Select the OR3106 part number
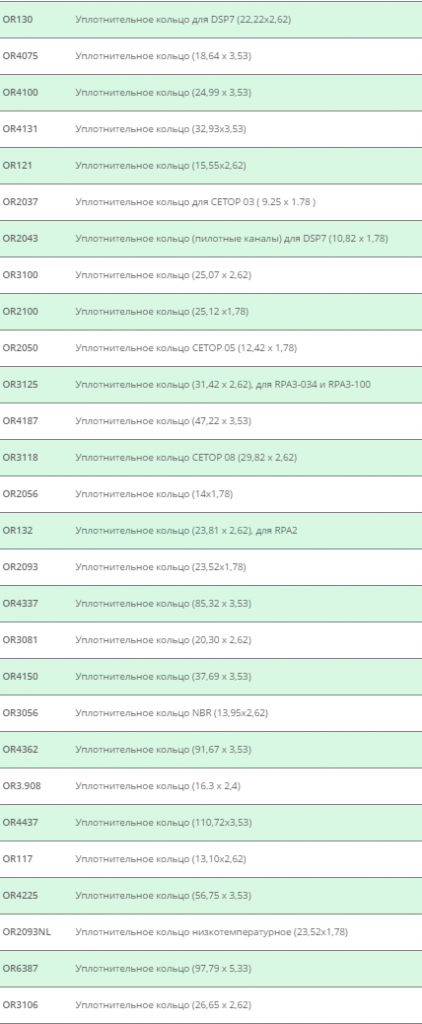The width and height of the screenshot is (422, 1024). [20, 1005]
